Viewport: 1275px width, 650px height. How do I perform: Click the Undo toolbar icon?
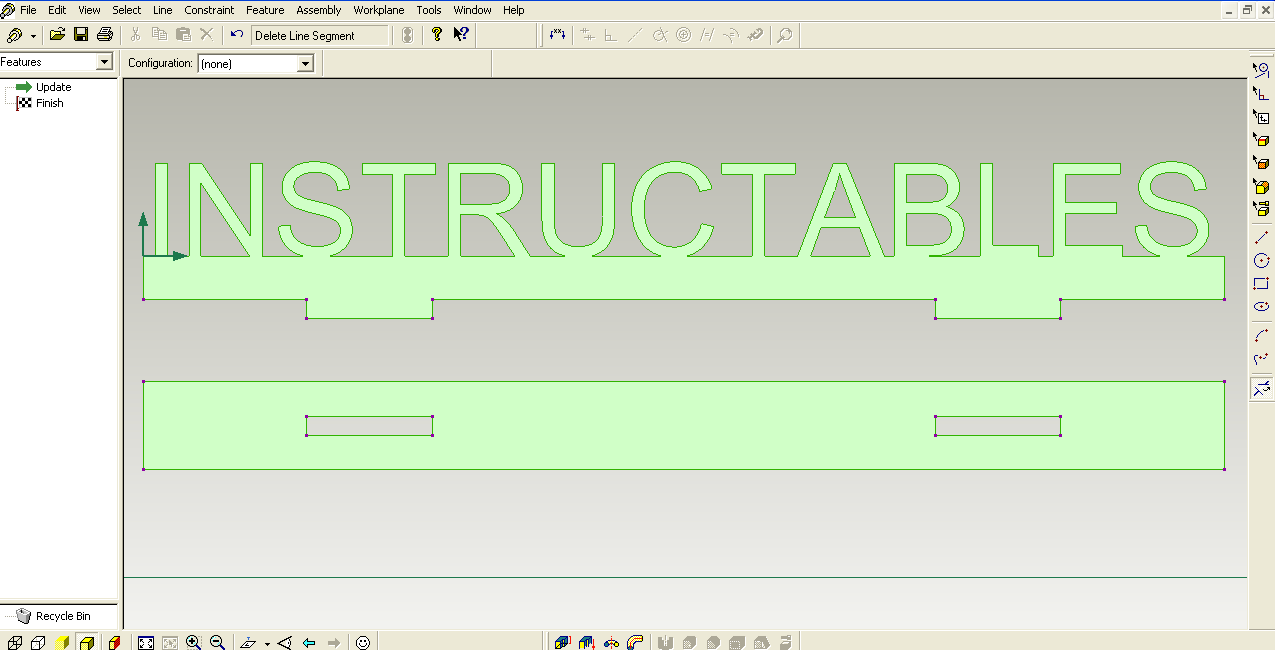237,34
